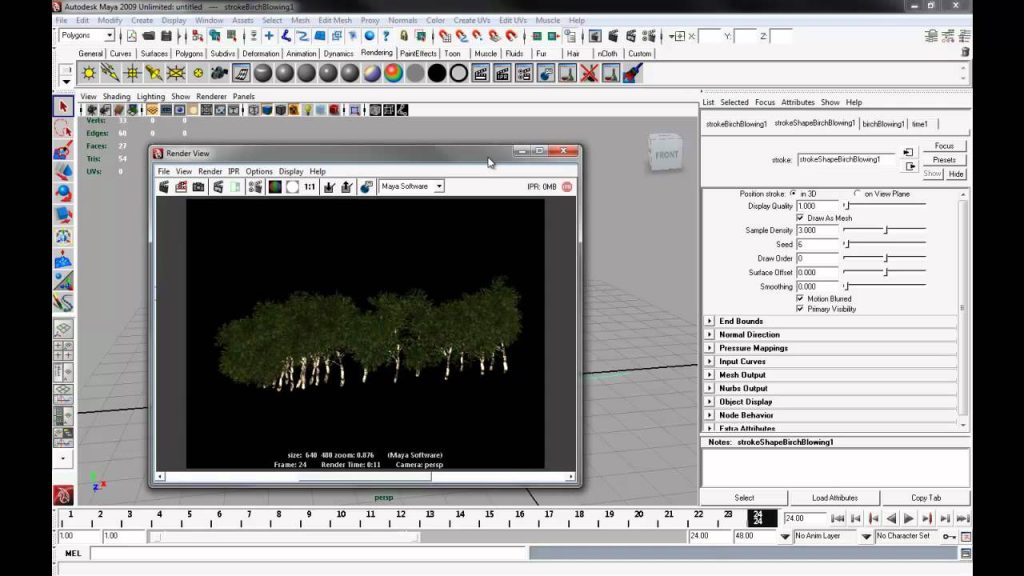The height and width of the screenshot is (576, 1024).
Task: Select 'in 3D' position stroke option
Action: point(793,194)
